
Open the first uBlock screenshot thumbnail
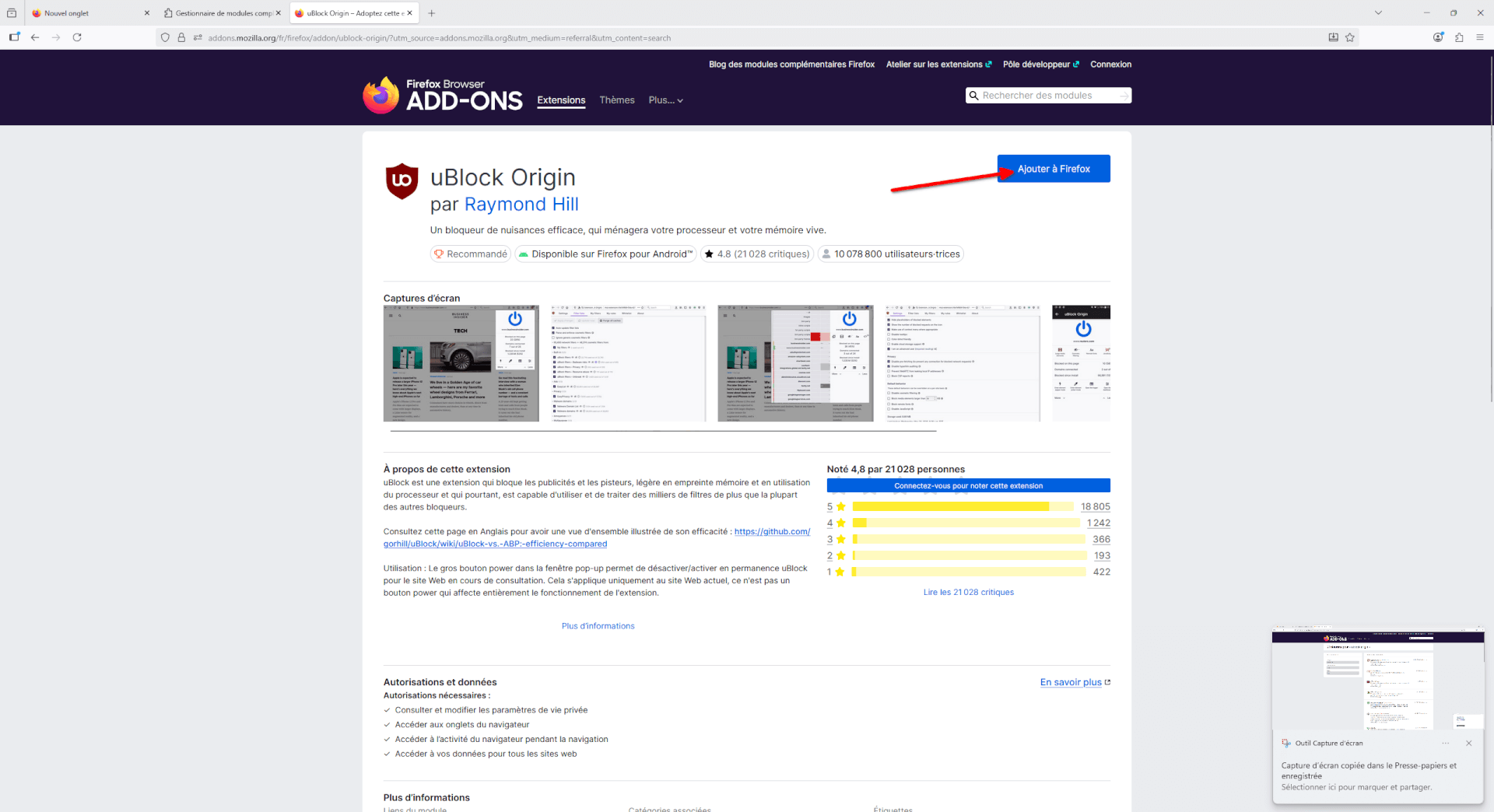click(461, 363)
